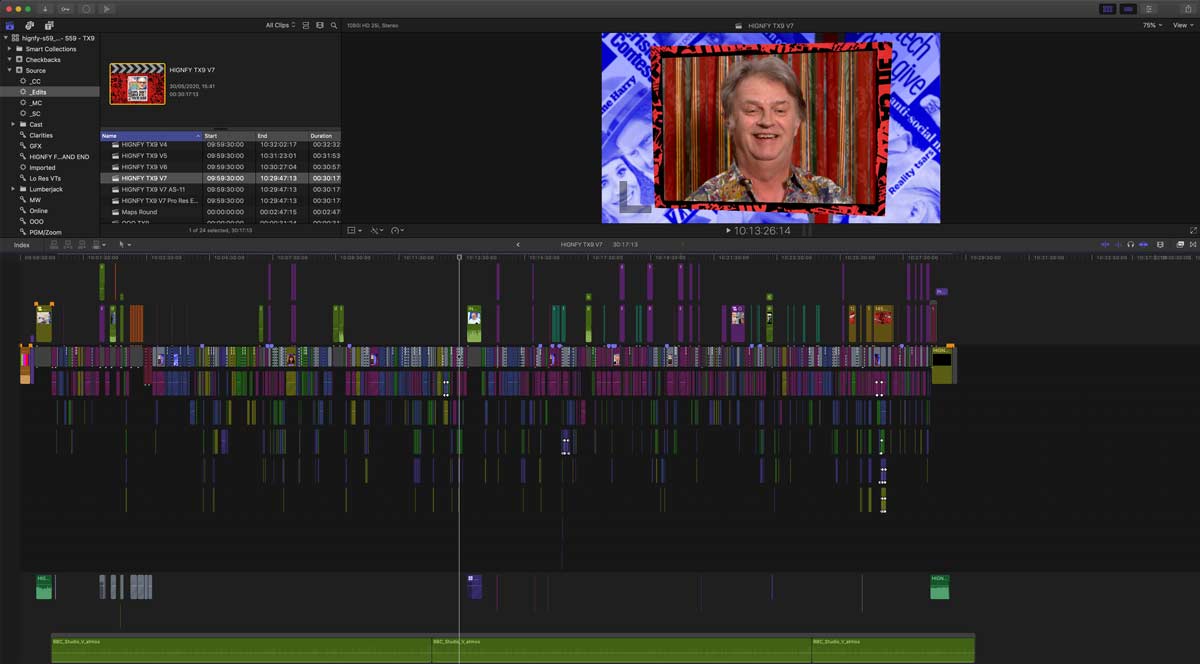Image resolution: width=1200 pixels, height=664 pixels.
Task: Show or hide the Timeline panel
Action: click(x=1128, y=9)
